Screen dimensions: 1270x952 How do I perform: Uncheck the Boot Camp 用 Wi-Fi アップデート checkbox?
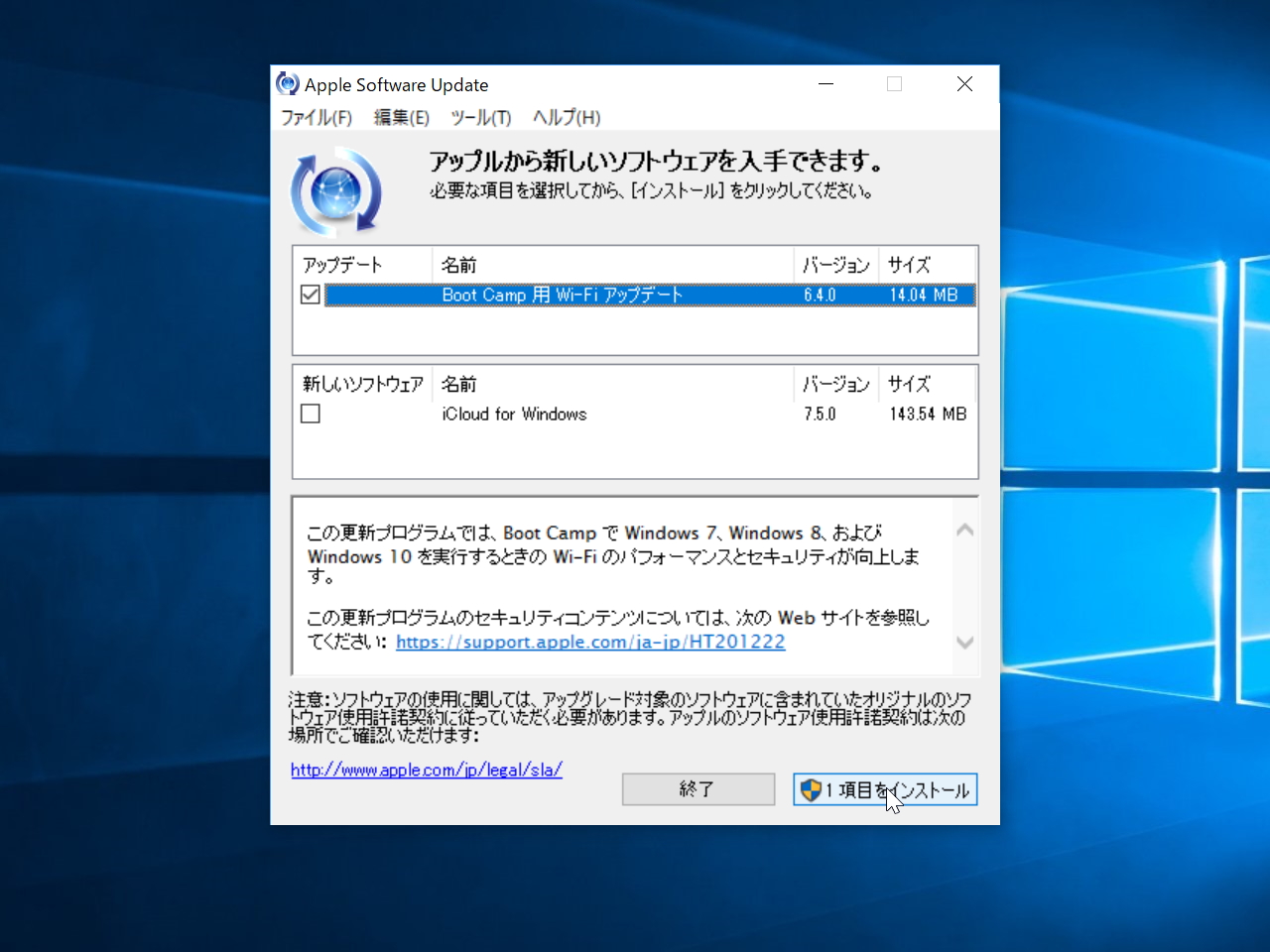311,295
